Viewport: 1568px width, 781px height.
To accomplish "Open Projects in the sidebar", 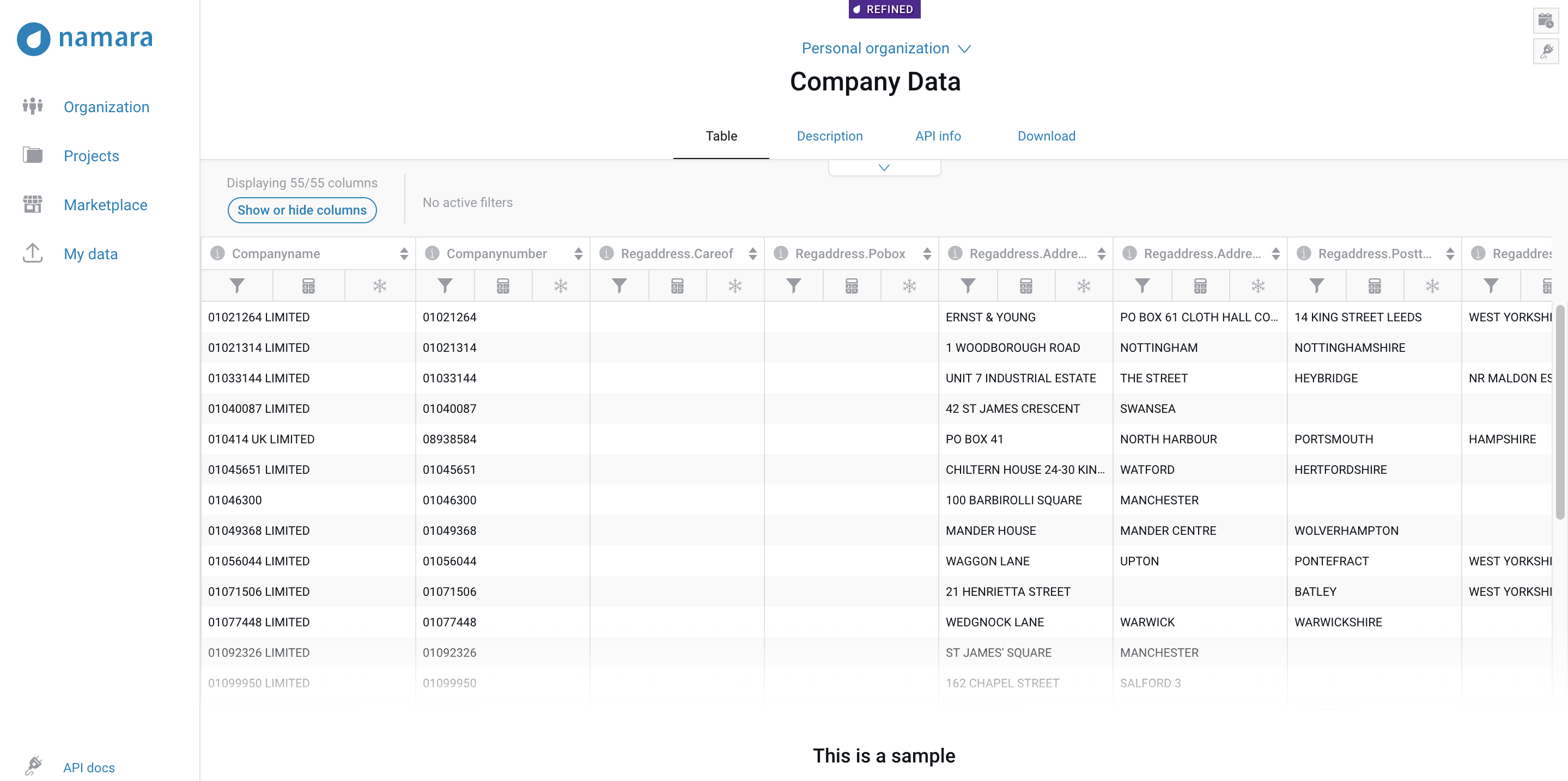I will click(92, 156).
